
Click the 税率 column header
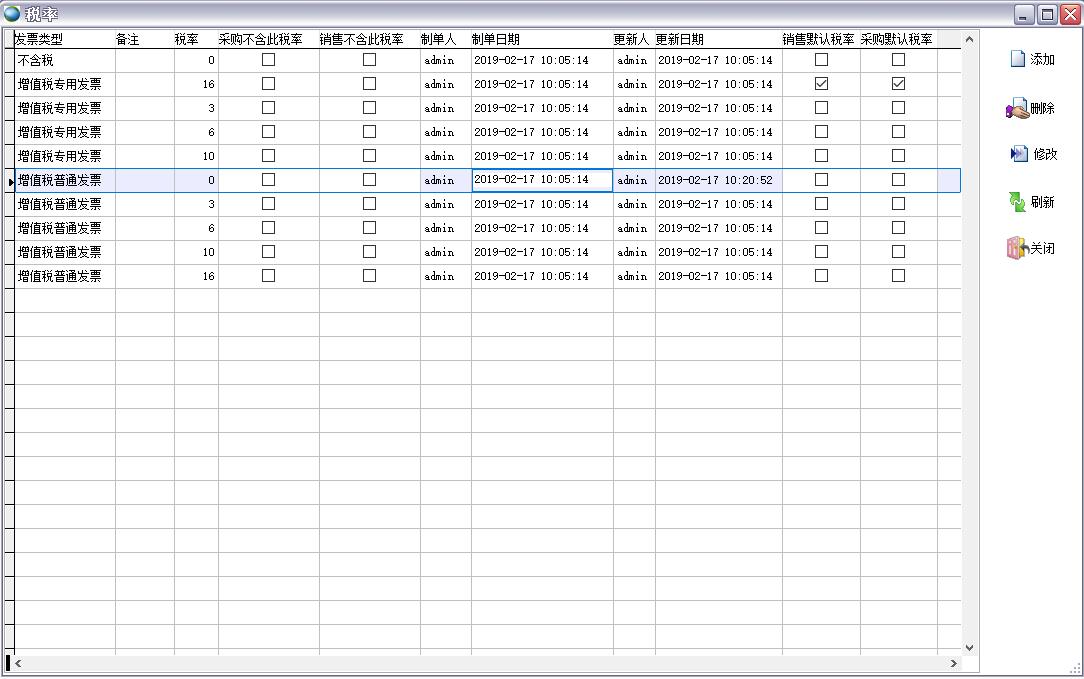pos(187,40)
